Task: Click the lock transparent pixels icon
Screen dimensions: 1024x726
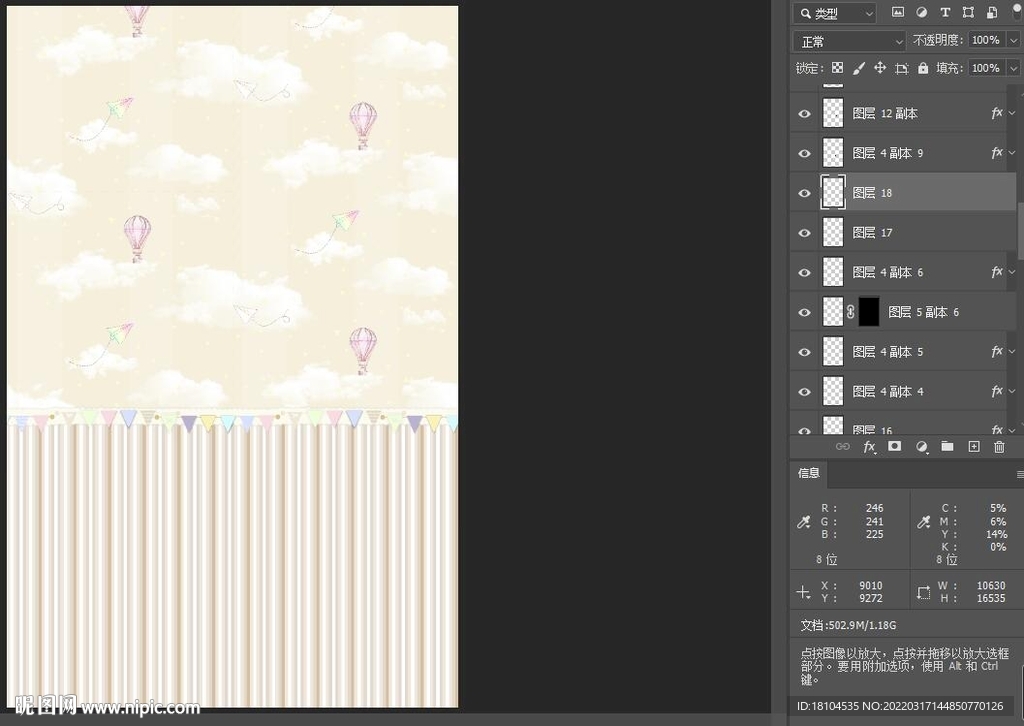Action: tap(837, 68)
